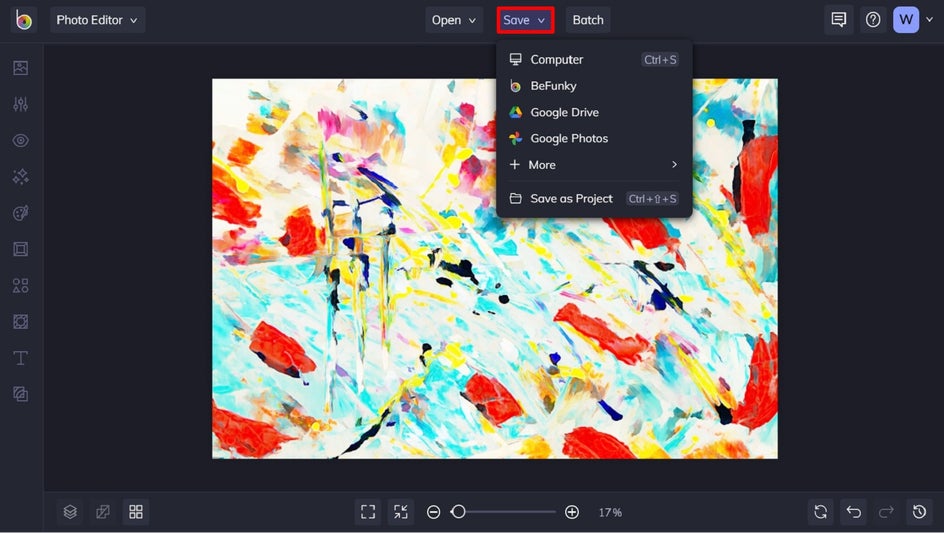Expand the Photo Editor dropdown
The width and height of the screenshot is (944, 533).
98,20
